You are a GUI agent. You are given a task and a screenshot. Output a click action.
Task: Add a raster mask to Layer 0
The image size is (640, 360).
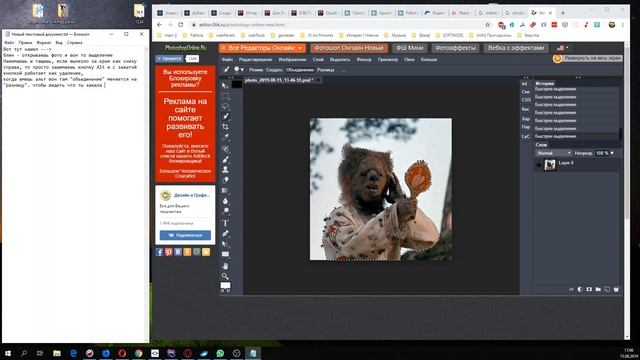pos(589,289)
